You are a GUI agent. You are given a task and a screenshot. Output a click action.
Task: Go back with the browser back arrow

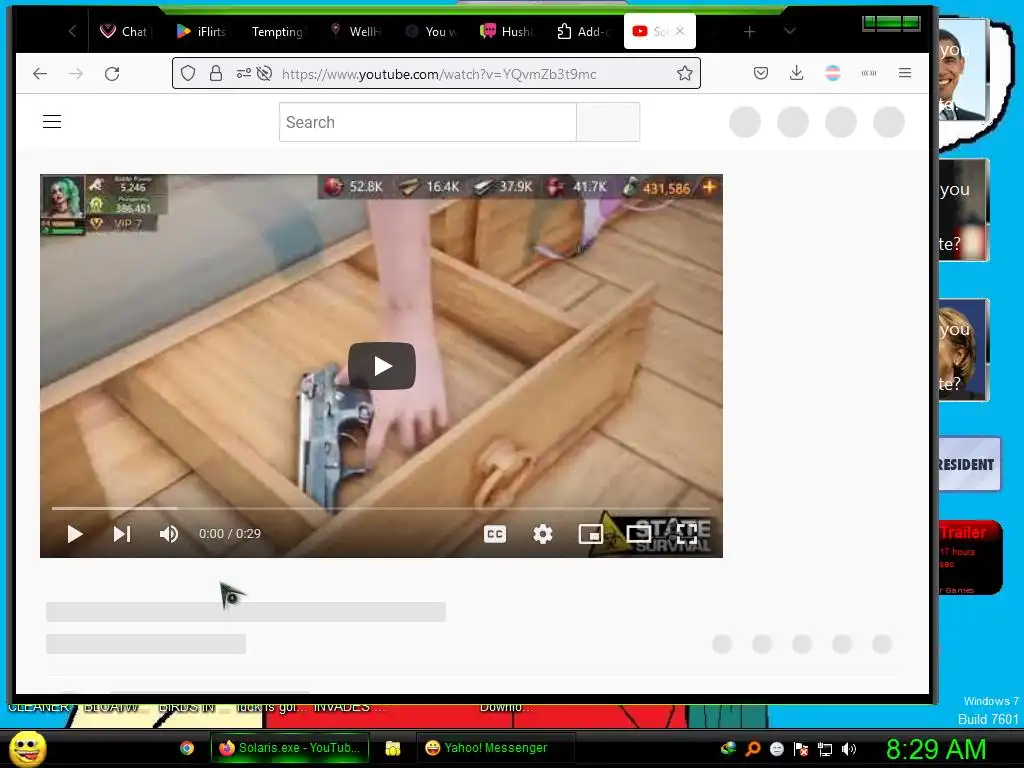coord(40,74)
